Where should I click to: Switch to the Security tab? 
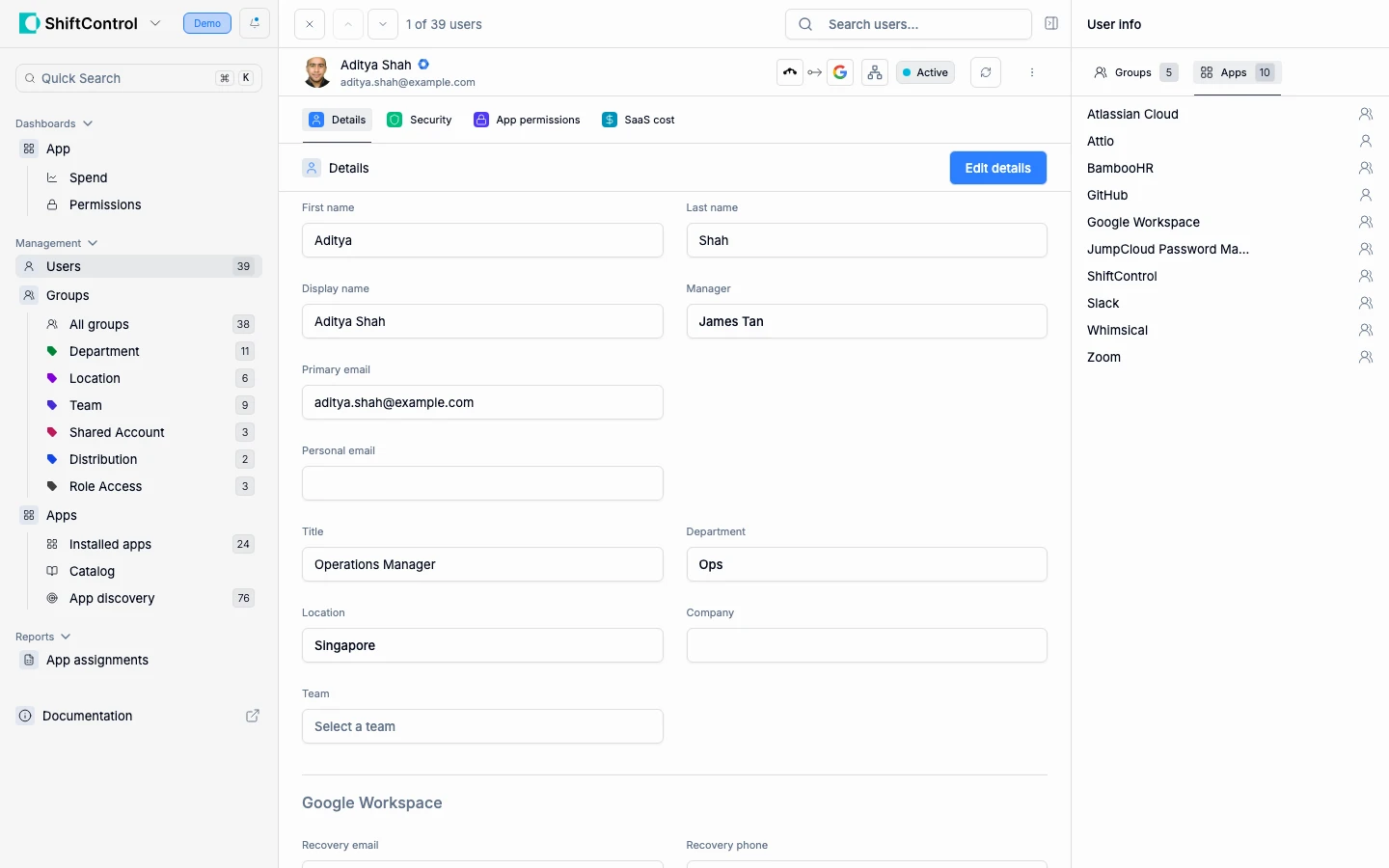pos(420,120)
